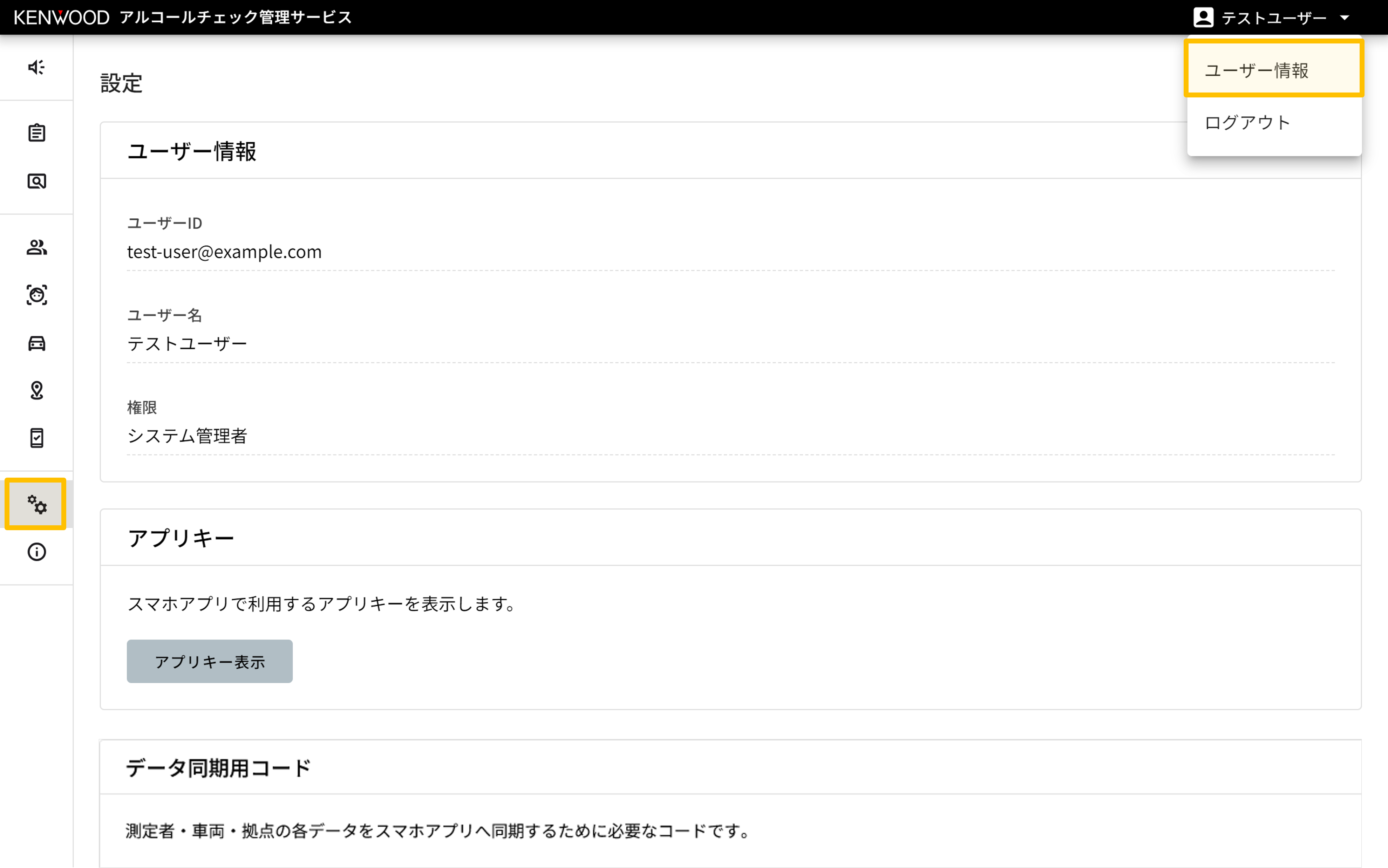Click the KENWOOD logo in header

coord(61,18)
